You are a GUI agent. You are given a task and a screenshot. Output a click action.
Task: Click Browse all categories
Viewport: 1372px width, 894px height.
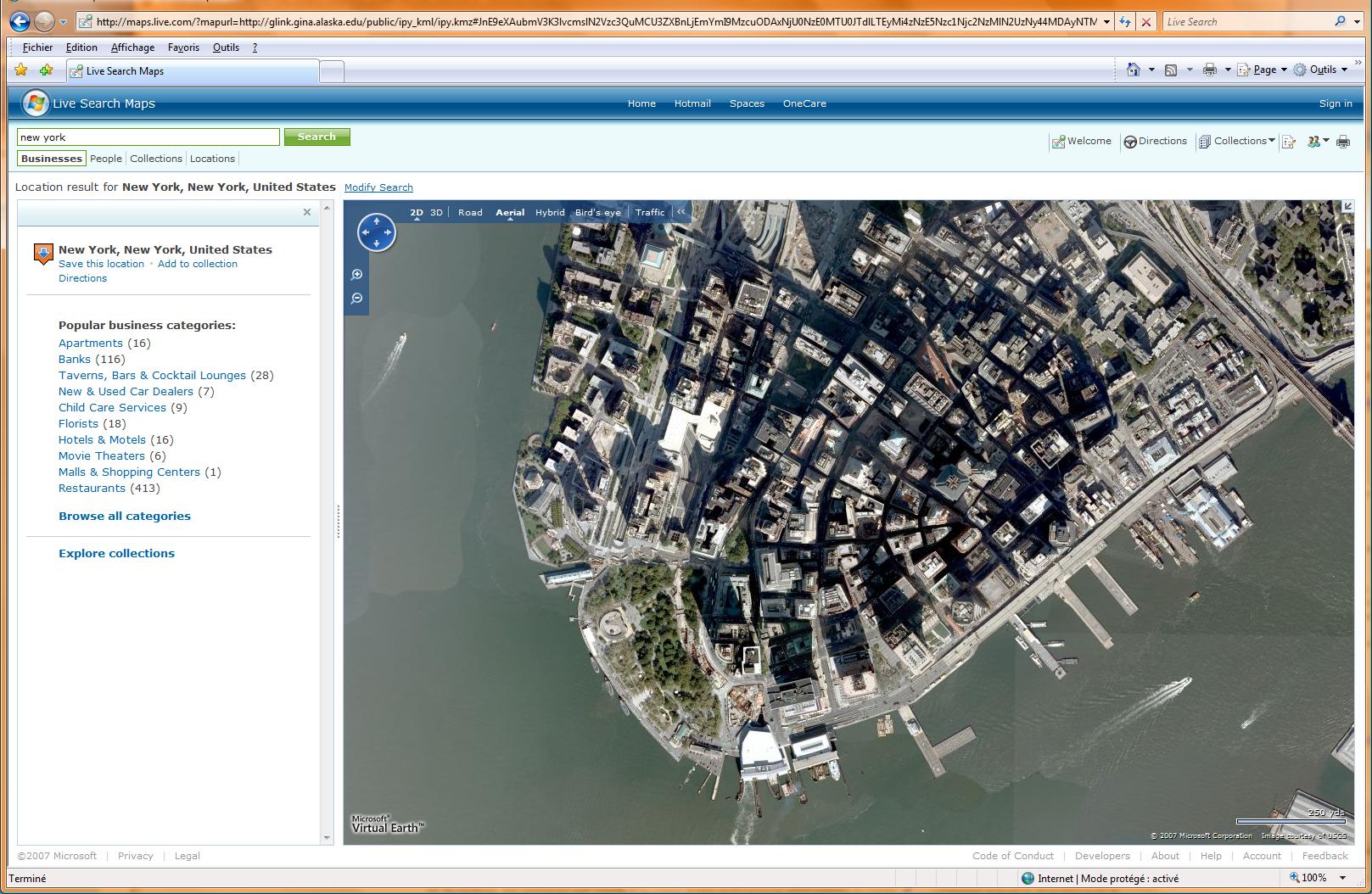(x=125, y=516)
